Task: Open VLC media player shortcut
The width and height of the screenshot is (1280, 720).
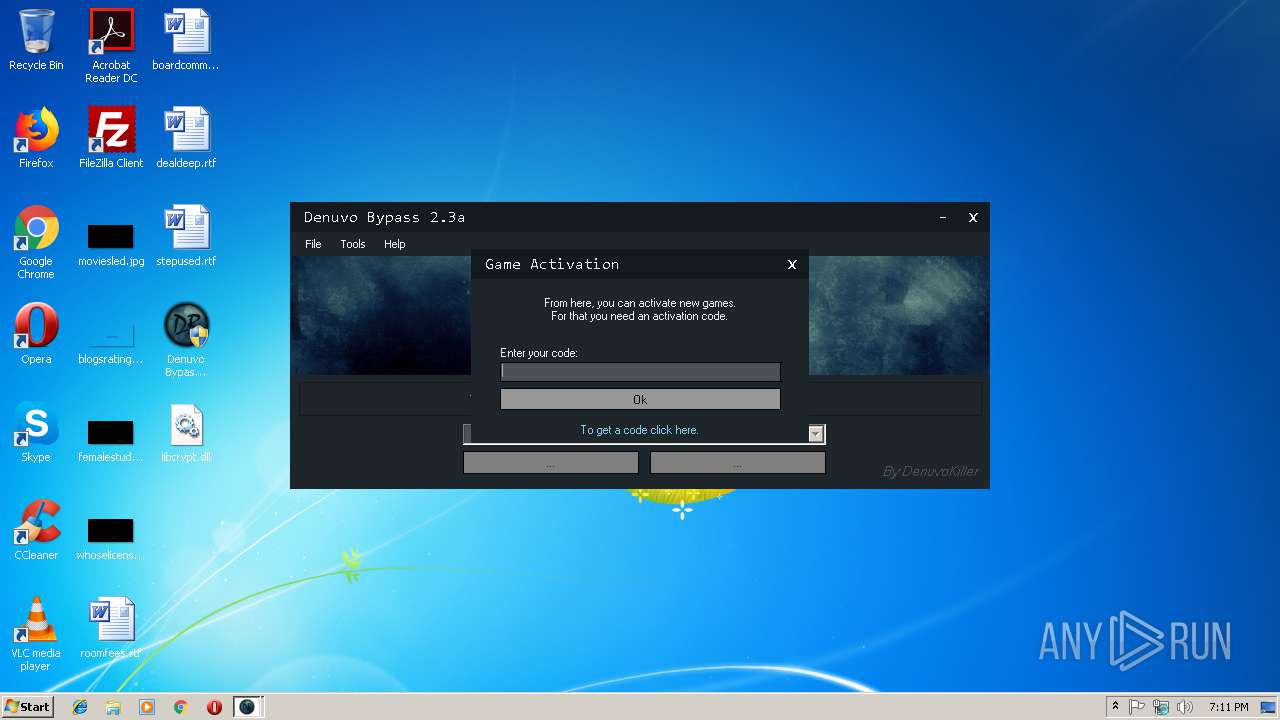Action: coord(36,634)
